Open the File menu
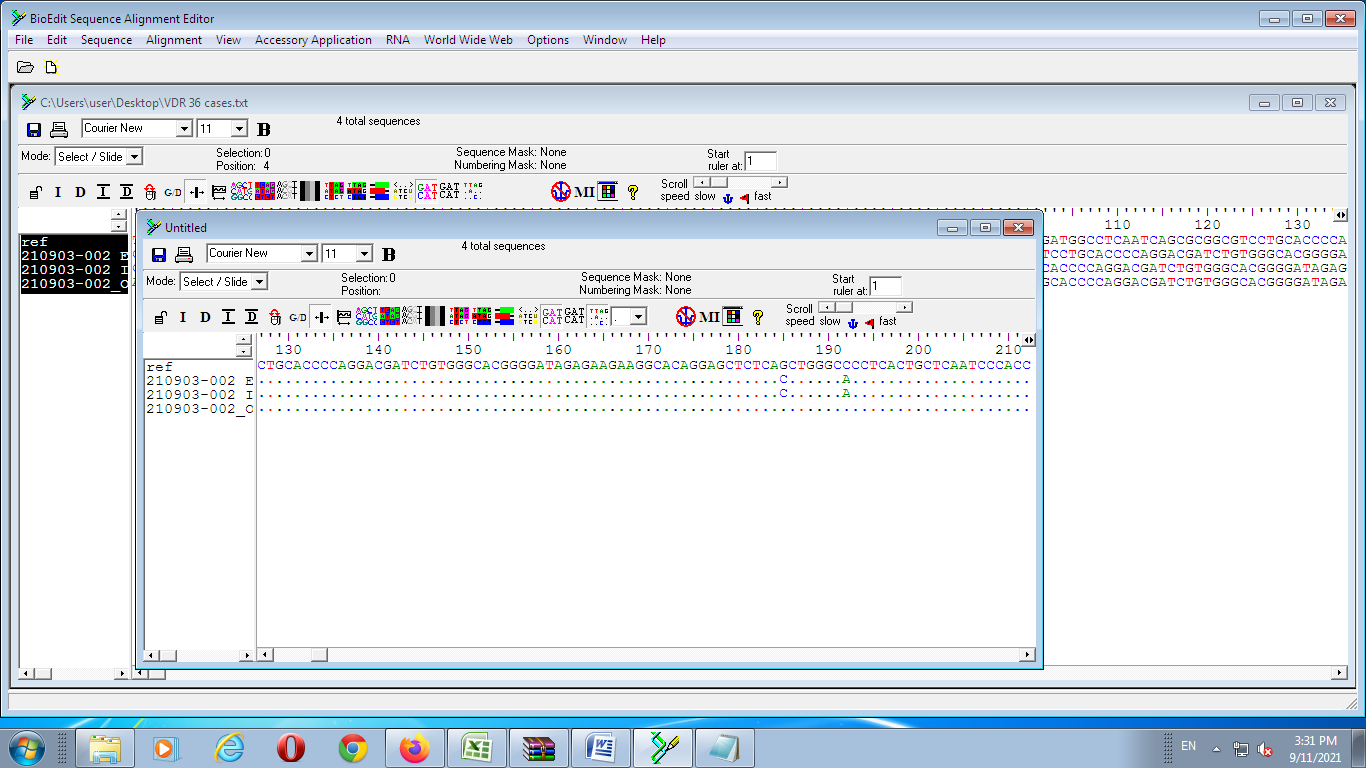The width and height of the screenshot is (1366, 768). pyautogui.click(x=24, y=40)
